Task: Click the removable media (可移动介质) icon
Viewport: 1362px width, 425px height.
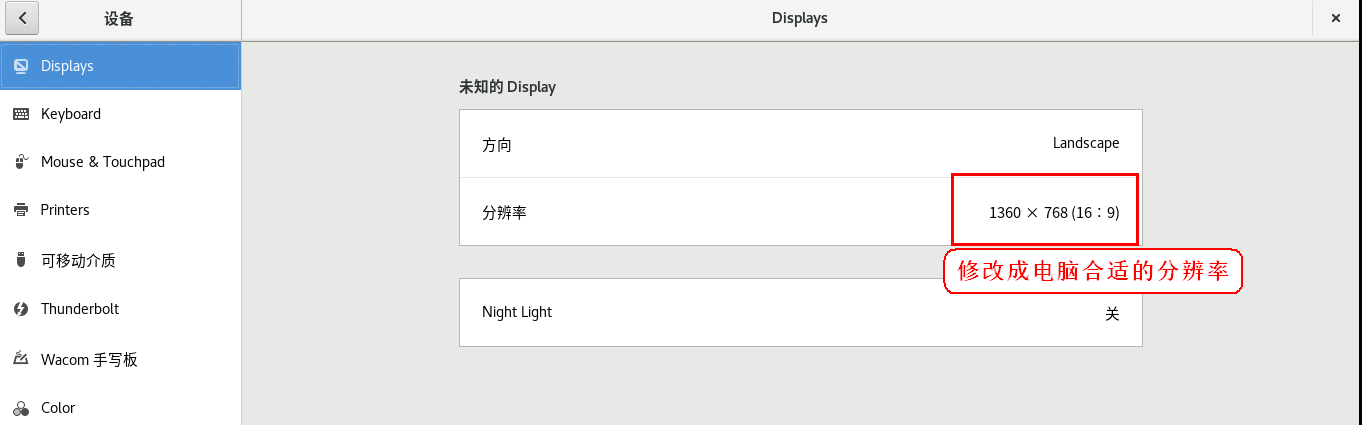Action: tap(21, 260)
